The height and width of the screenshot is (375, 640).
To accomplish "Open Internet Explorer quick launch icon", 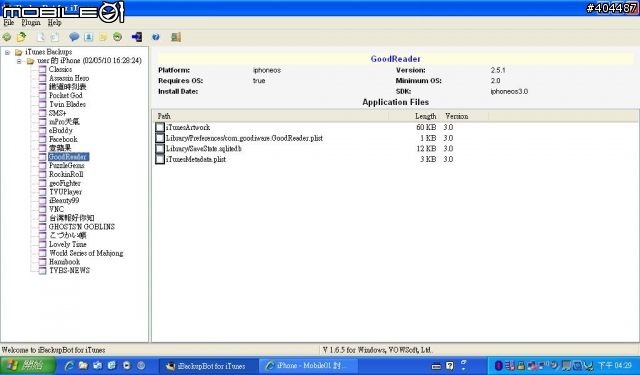I will click(x=69, y=366).
